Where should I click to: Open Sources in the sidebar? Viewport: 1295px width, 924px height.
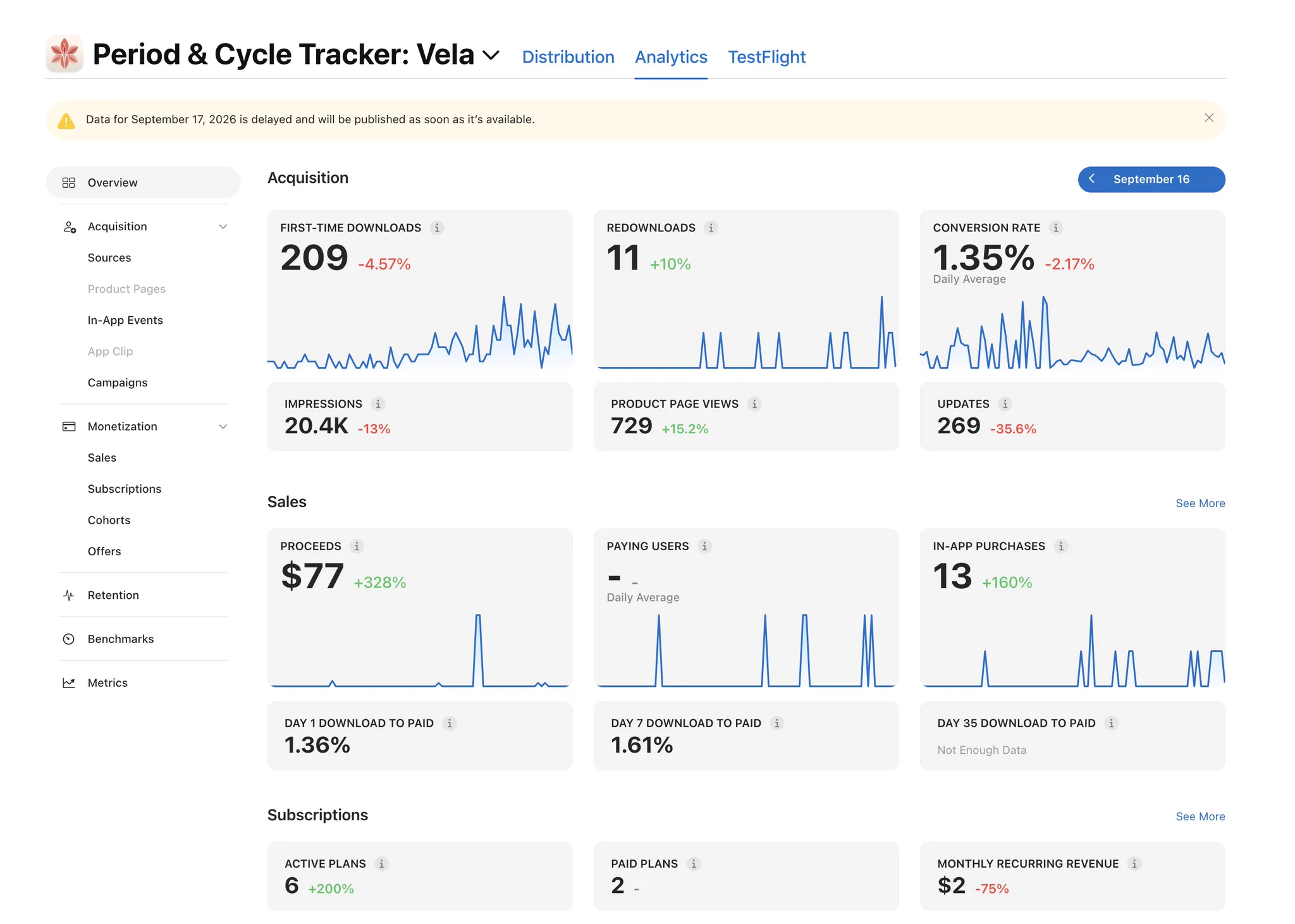tap(109, 258)
